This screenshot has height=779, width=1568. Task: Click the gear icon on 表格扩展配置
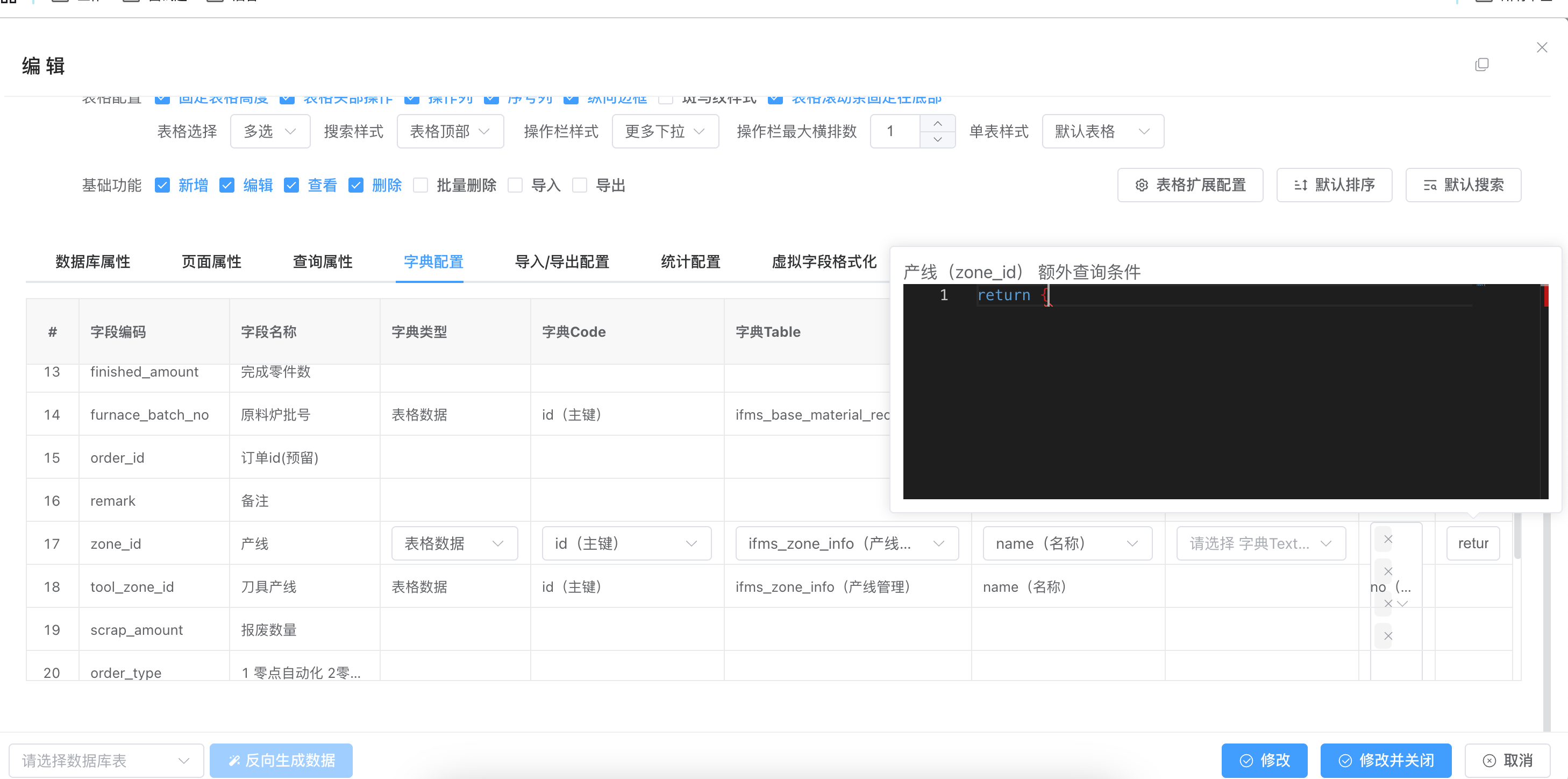point(1142,185)
